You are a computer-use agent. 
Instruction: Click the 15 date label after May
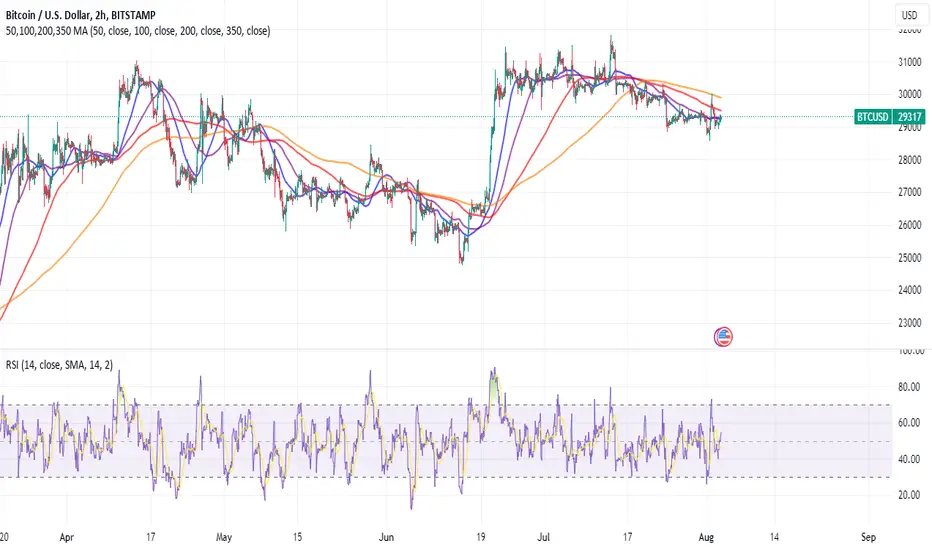(x=297, y=537)
